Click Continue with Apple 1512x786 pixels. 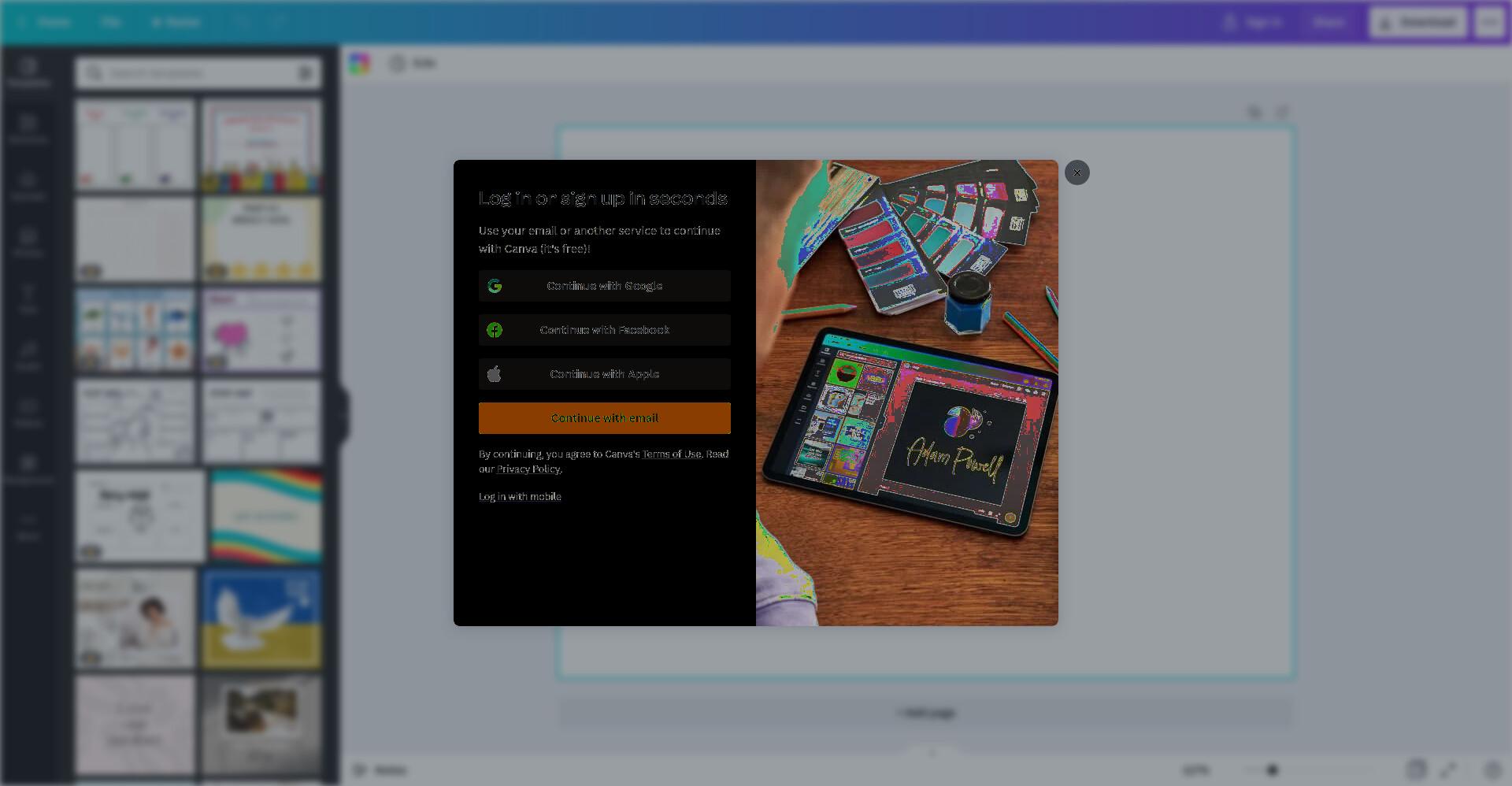click(604, 374)
